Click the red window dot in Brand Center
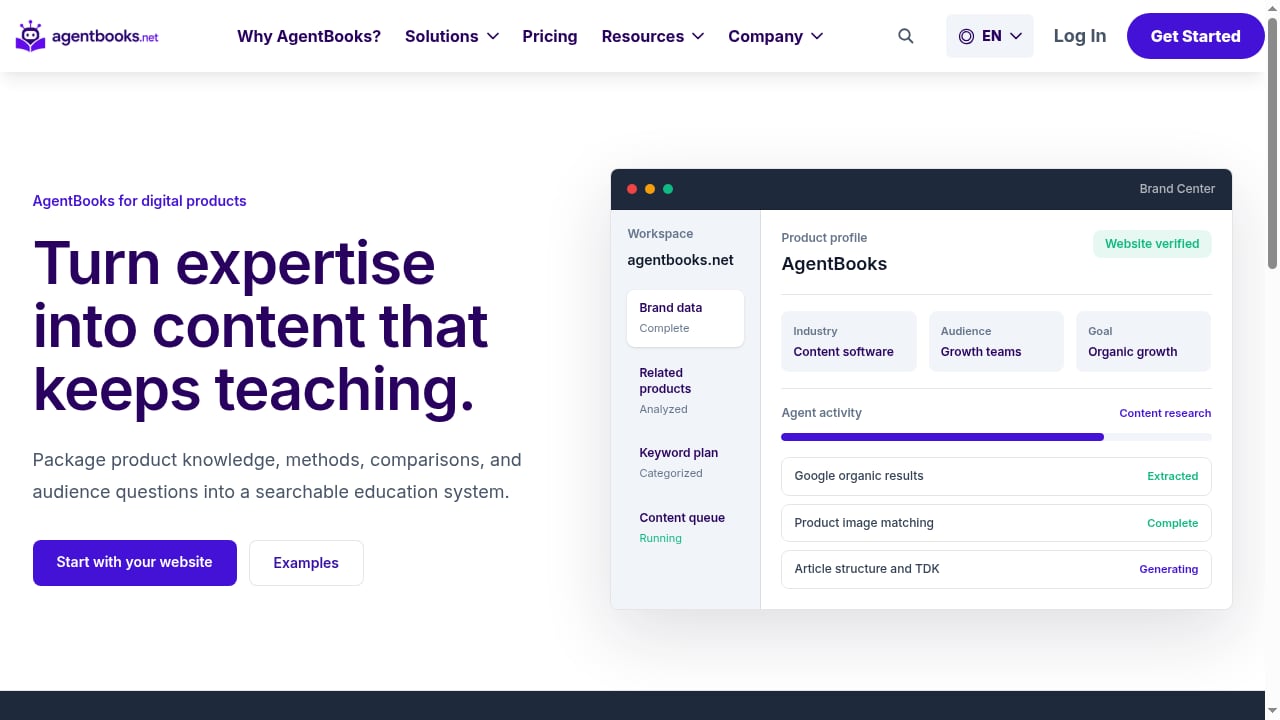Screen dimensions: 1280x720 (632, 189)
